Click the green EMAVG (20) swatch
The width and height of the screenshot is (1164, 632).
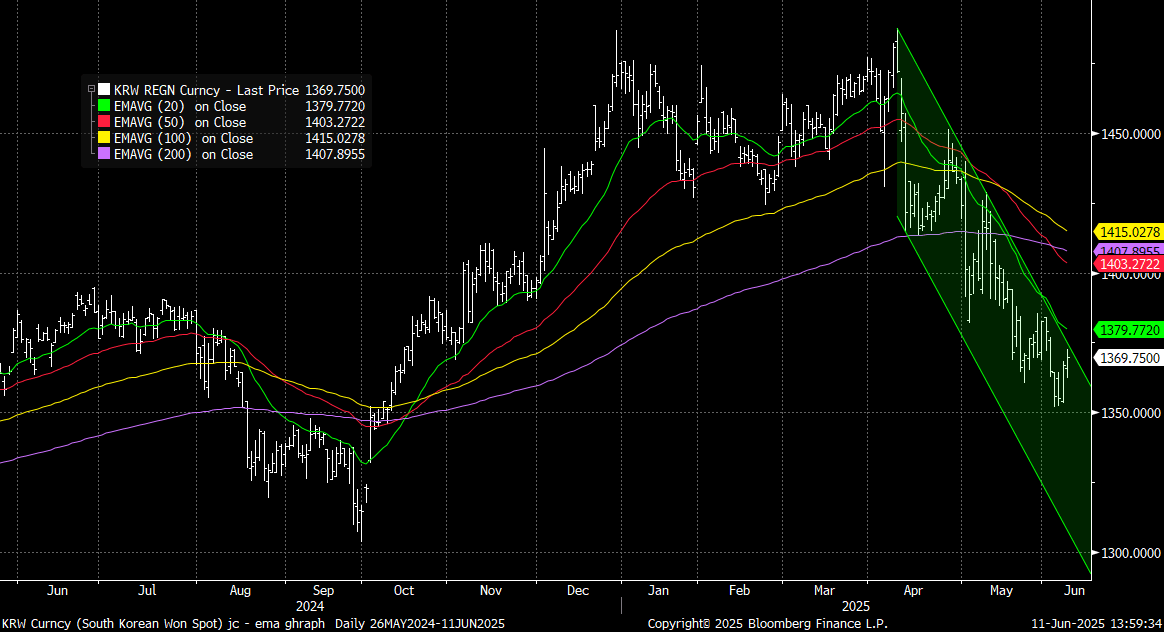pyautogui.click(x=104, y=106)
